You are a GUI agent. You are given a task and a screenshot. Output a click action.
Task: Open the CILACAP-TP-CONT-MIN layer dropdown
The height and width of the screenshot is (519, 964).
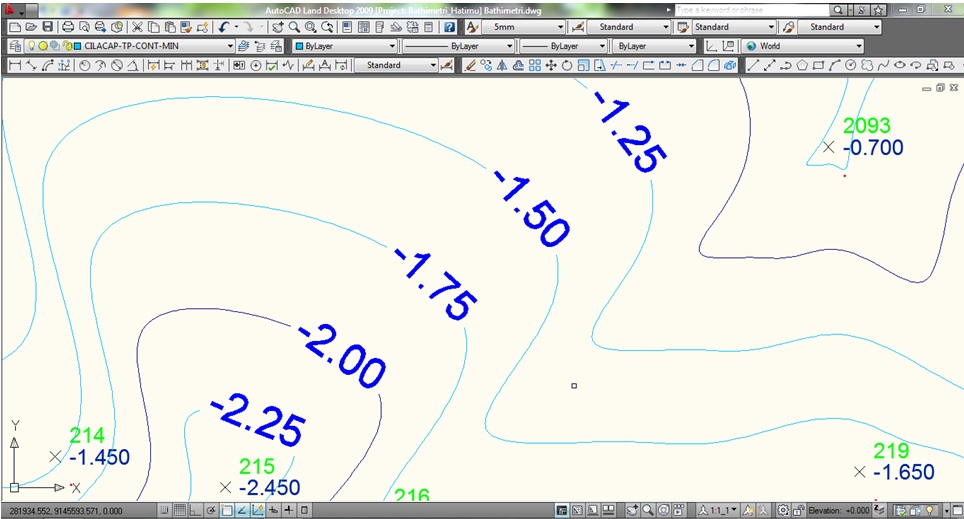(129, 46)
